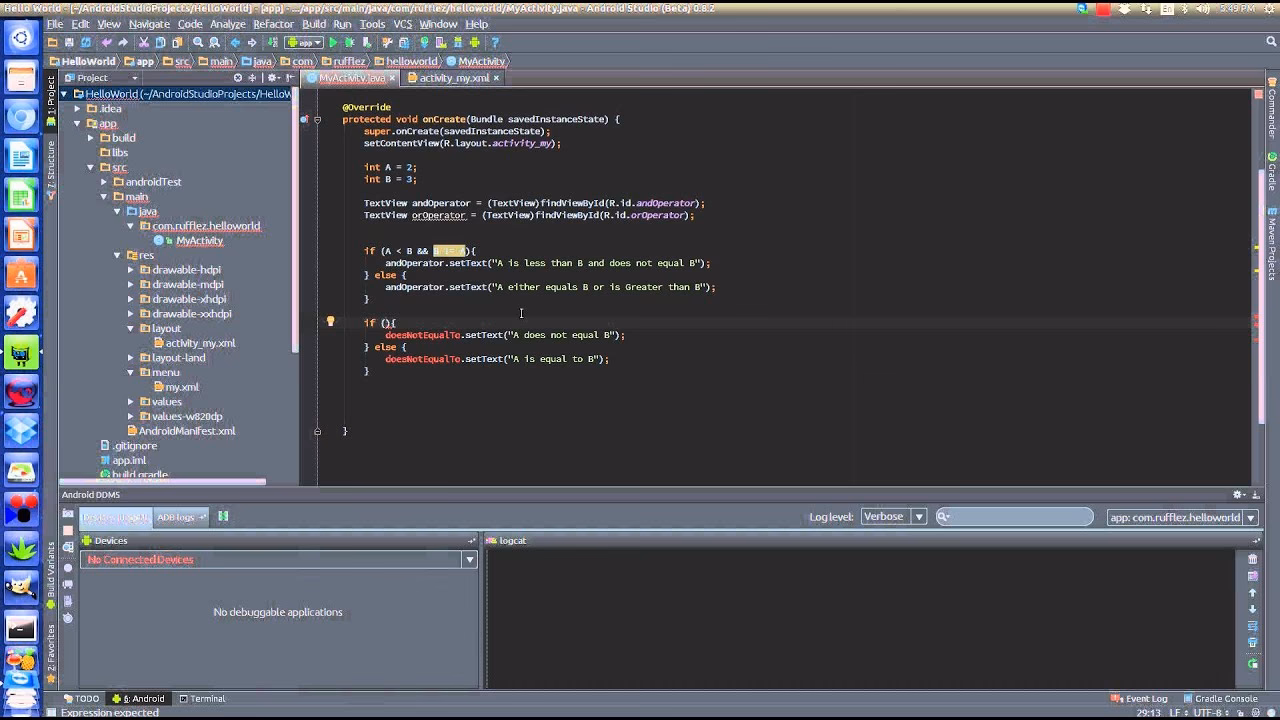The height and width of the screenshot is (720, 1280).
Task: Select the Search icon in the toolbar
Action: pos(196,42)
